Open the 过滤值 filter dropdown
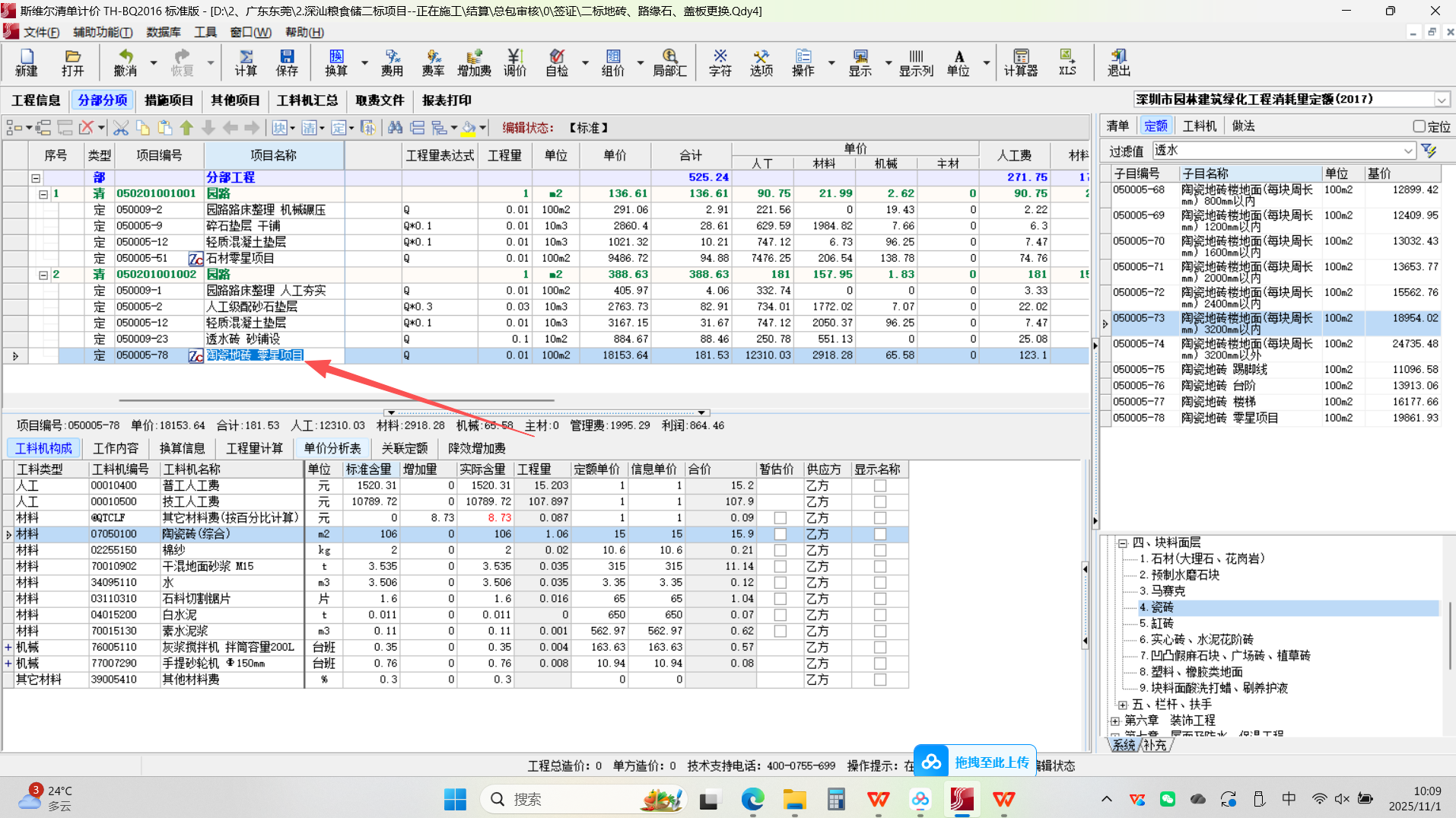 1408,151
